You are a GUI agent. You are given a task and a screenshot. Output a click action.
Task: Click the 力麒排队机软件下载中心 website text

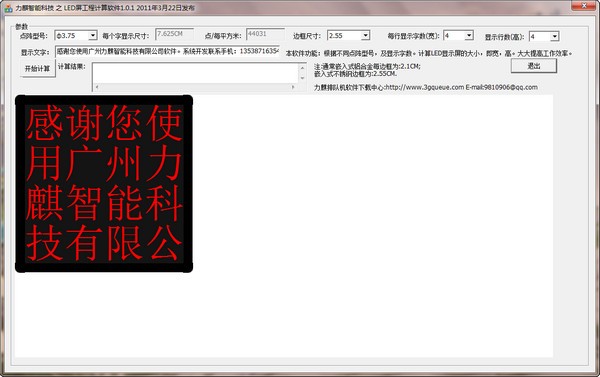click(x=426, y=87)
